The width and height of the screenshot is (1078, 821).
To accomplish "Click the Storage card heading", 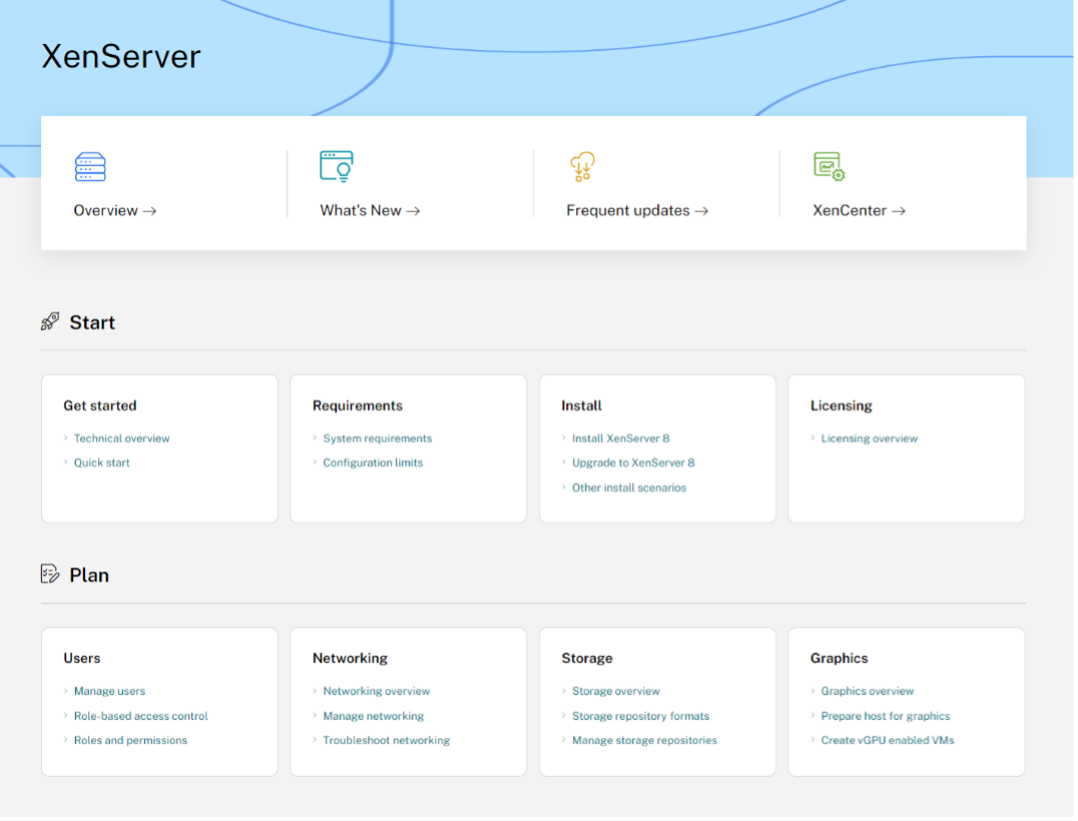I will 586,659.
